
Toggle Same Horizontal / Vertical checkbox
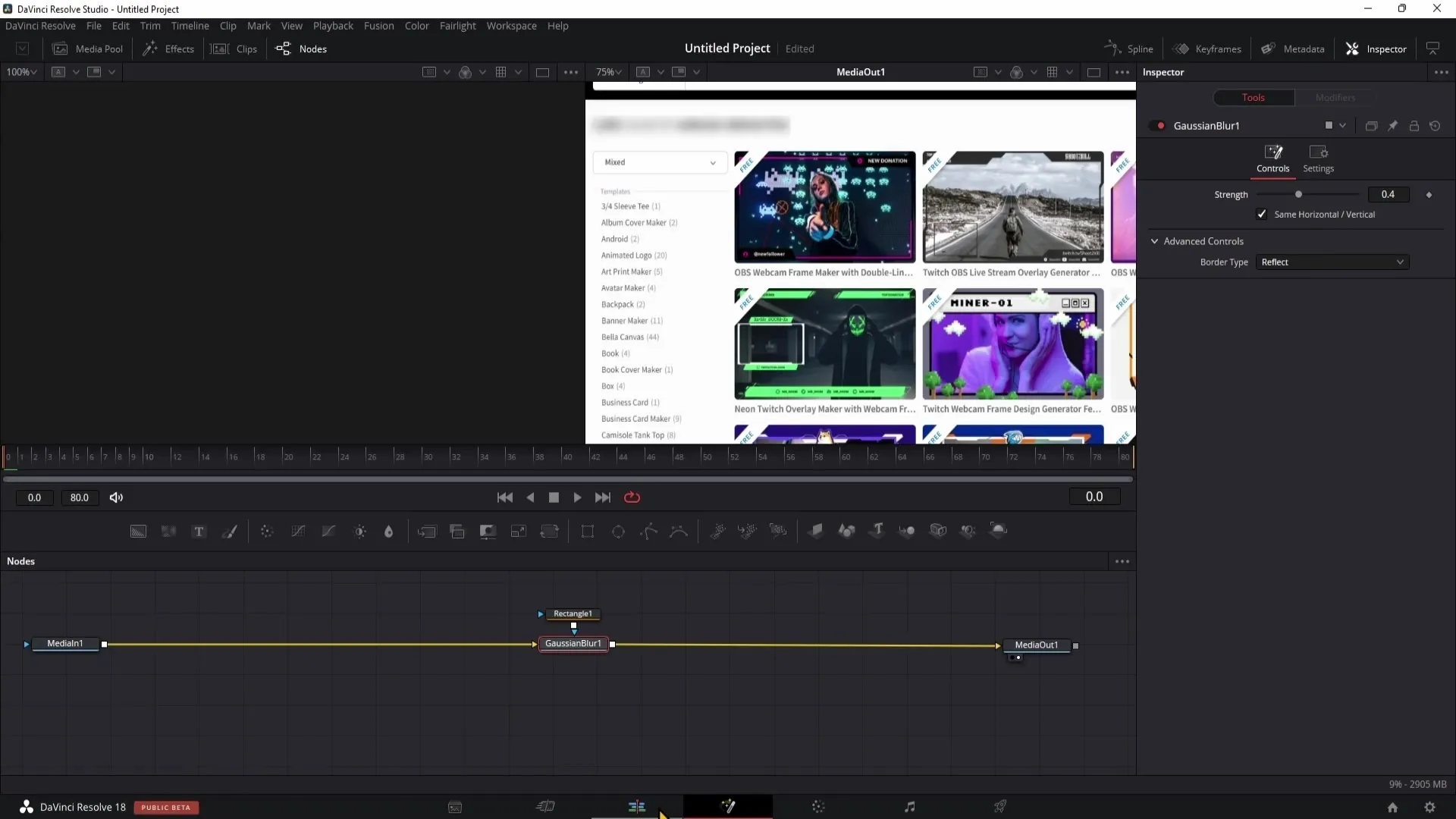click(1262, 213)
